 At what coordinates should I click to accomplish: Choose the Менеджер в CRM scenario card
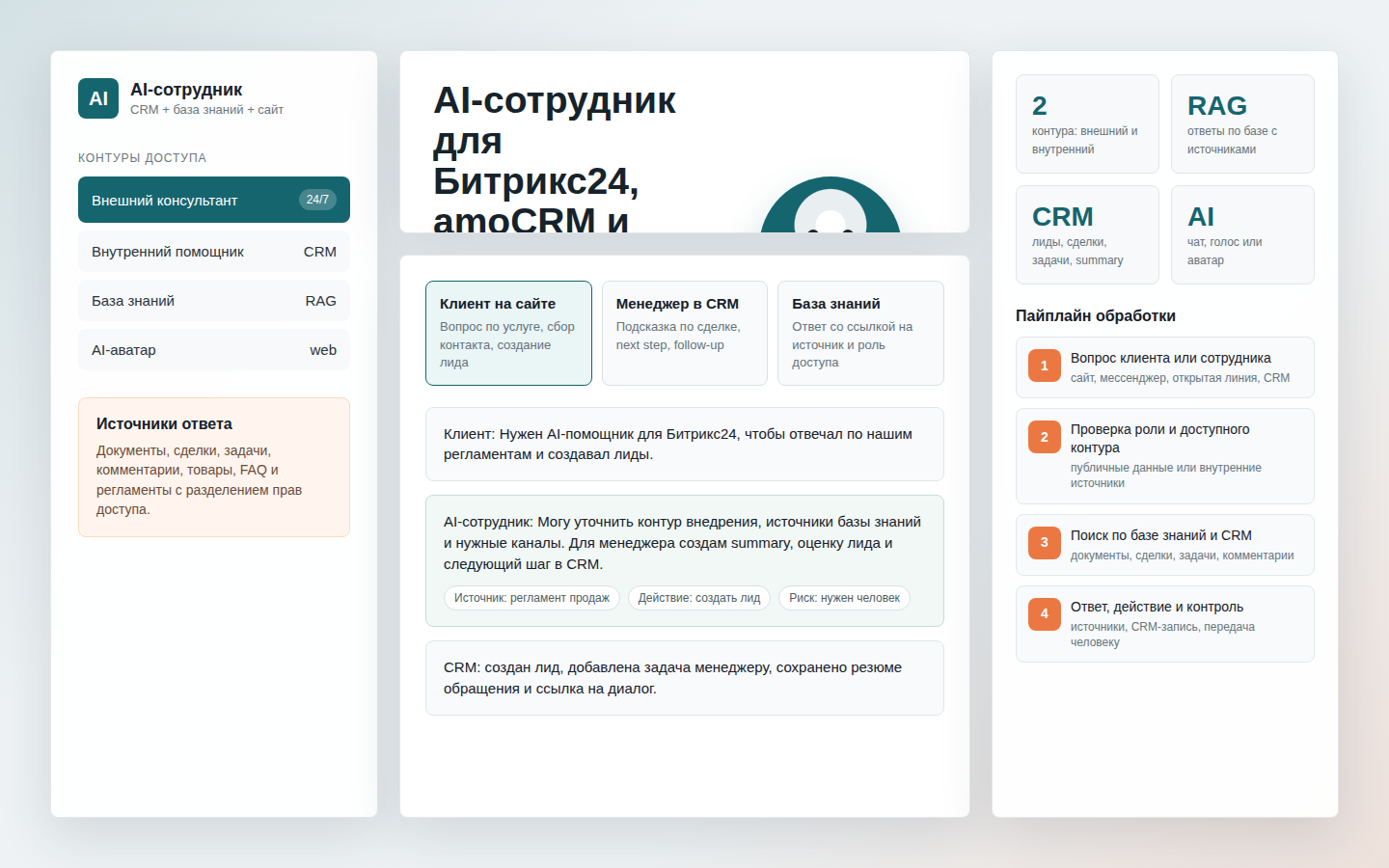[685, 333]
